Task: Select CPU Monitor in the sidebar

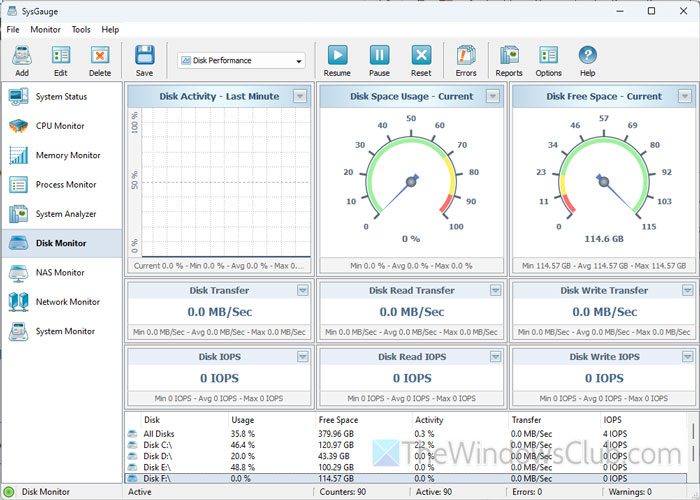Action: (x=62, y=126)
